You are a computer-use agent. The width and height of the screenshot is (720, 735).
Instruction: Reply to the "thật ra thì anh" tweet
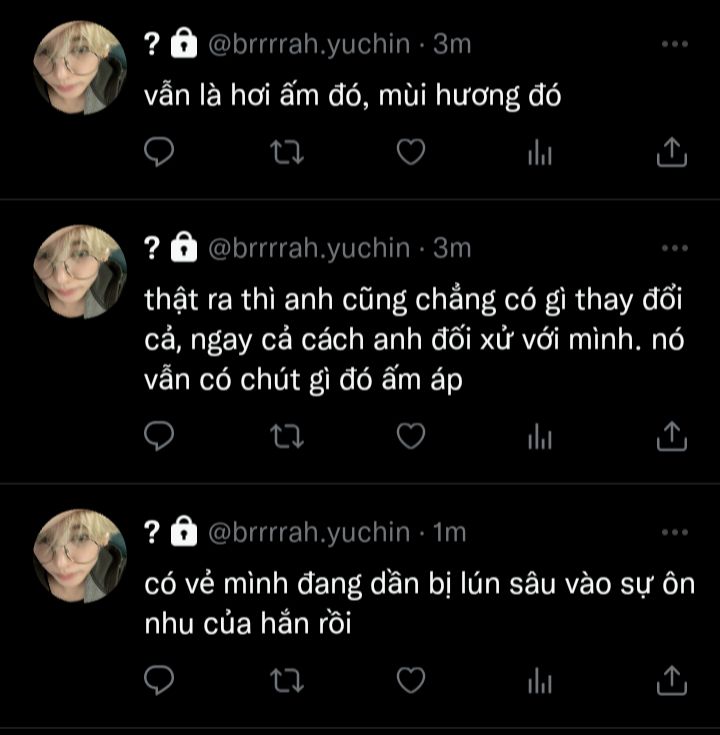(x=159, y=436)
